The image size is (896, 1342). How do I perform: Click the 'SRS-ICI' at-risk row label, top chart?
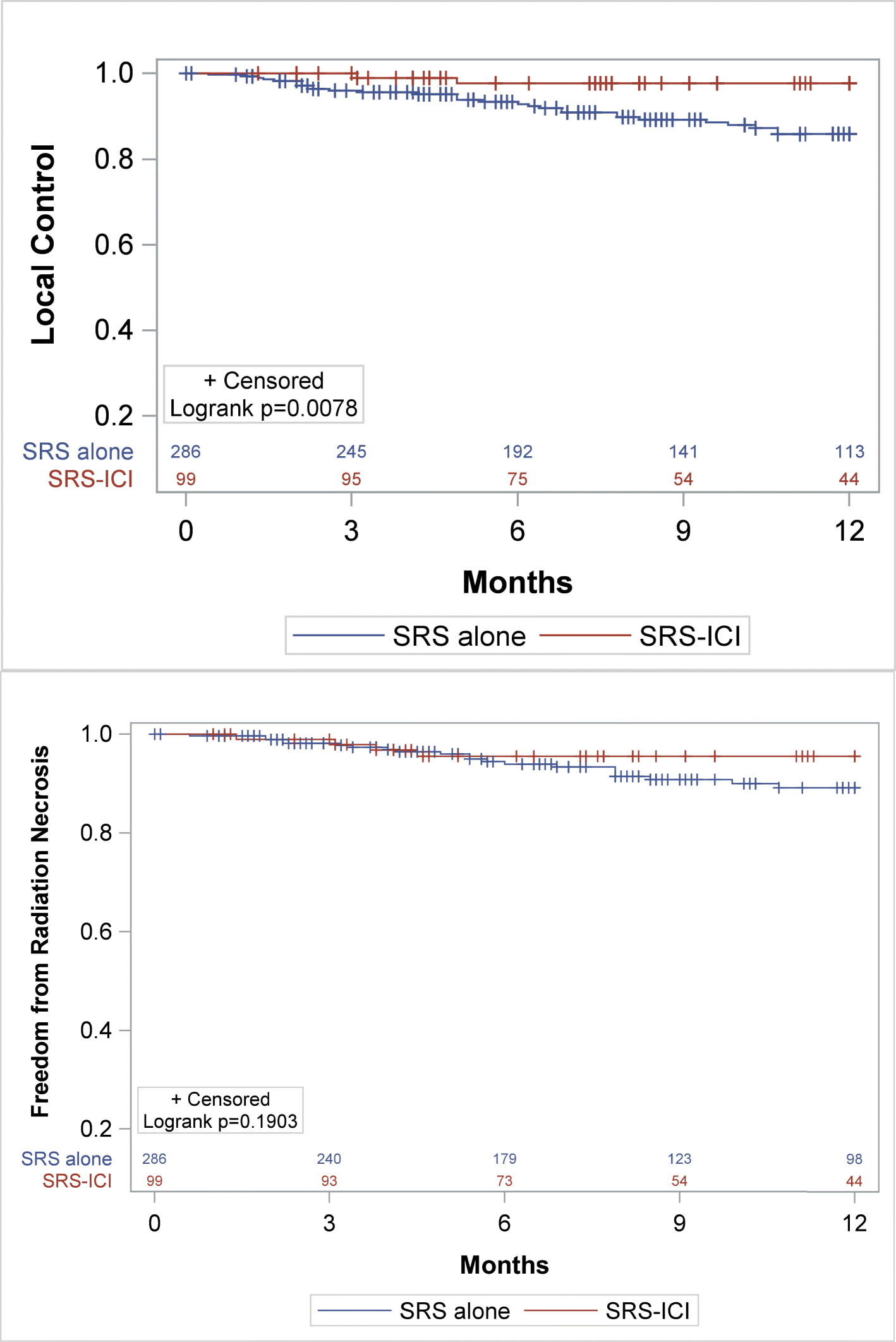(x=90, y=479)
